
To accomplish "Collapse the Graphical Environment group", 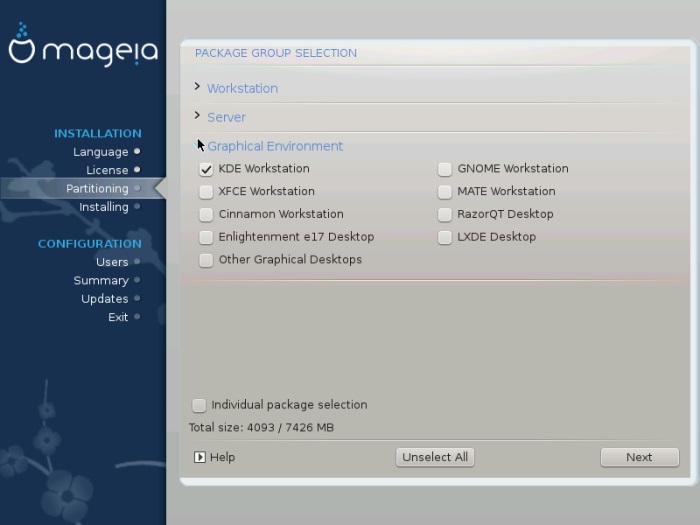I will [x=197, y=145].
